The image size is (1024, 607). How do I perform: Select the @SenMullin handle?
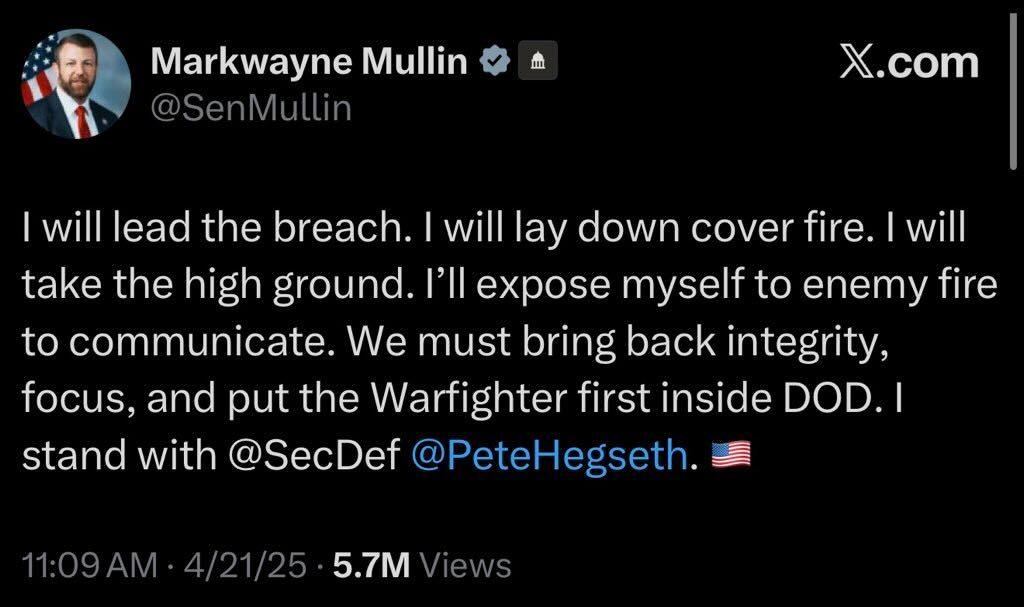click(x=251, y=106)
